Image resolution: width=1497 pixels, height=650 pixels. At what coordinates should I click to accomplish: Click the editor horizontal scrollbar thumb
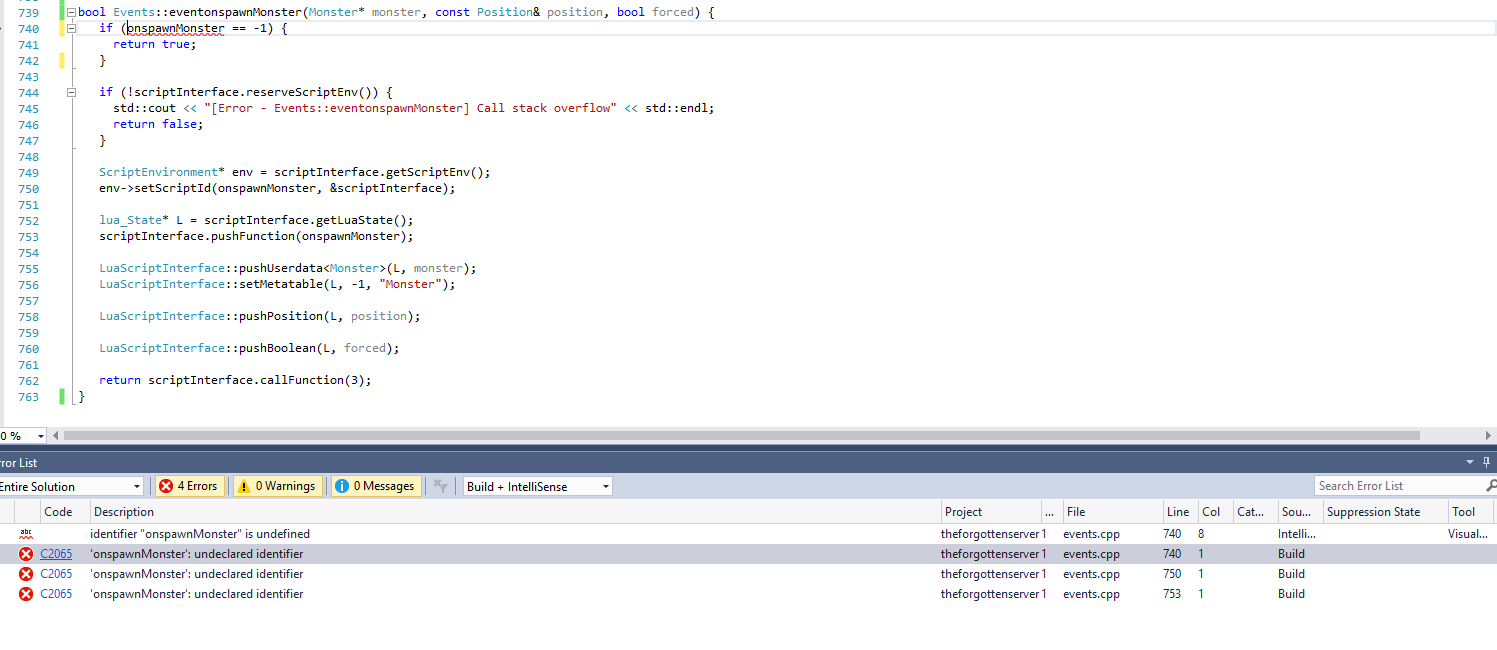[741, 436]
